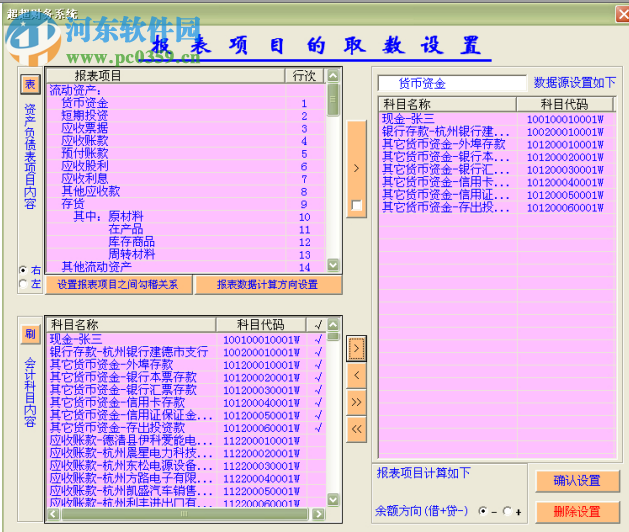The image size is (629, 532).
Task: Click 删除设置 button
Action: pos(577,512)
